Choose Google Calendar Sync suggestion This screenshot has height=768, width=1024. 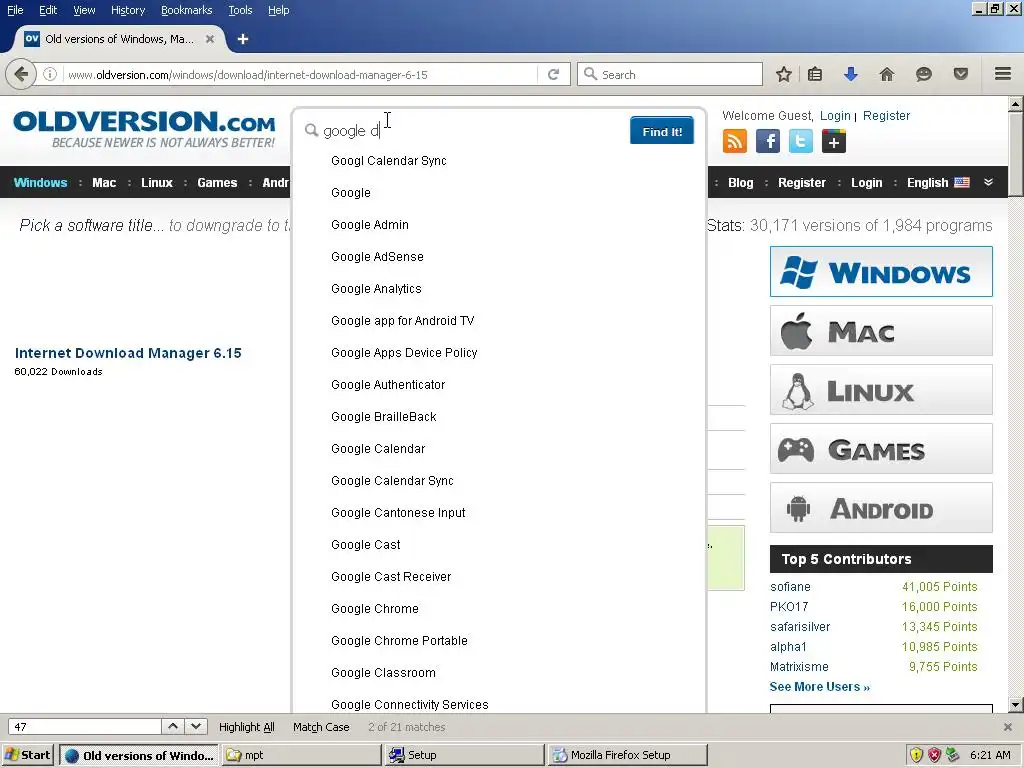pos(392,481)
